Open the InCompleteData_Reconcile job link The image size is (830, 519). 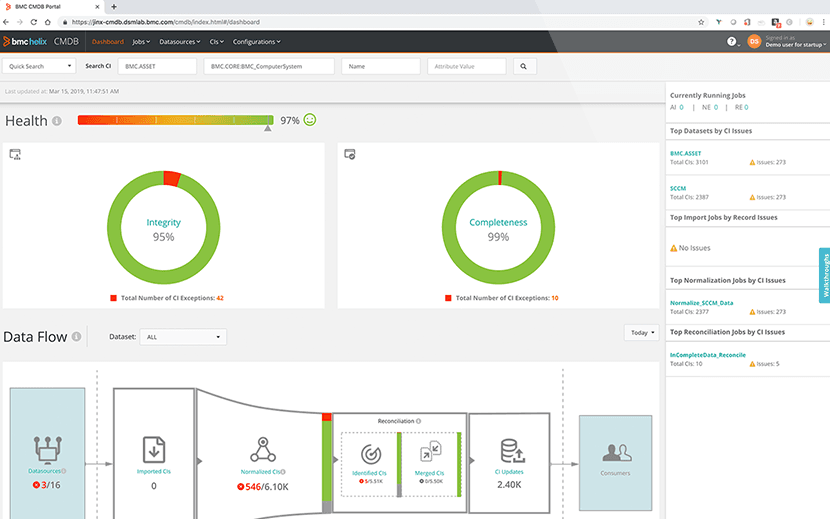click(x=708, y=355)
